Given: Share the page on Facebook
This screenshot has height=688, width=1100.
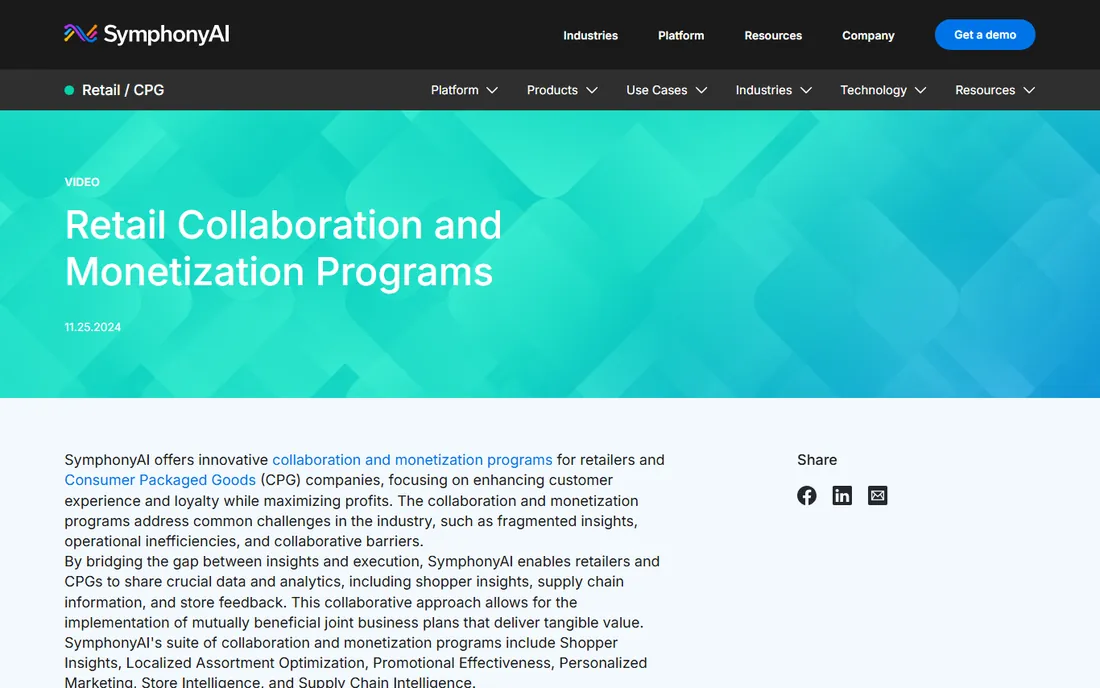Looking at the screenshot, I should pos(807,496).
